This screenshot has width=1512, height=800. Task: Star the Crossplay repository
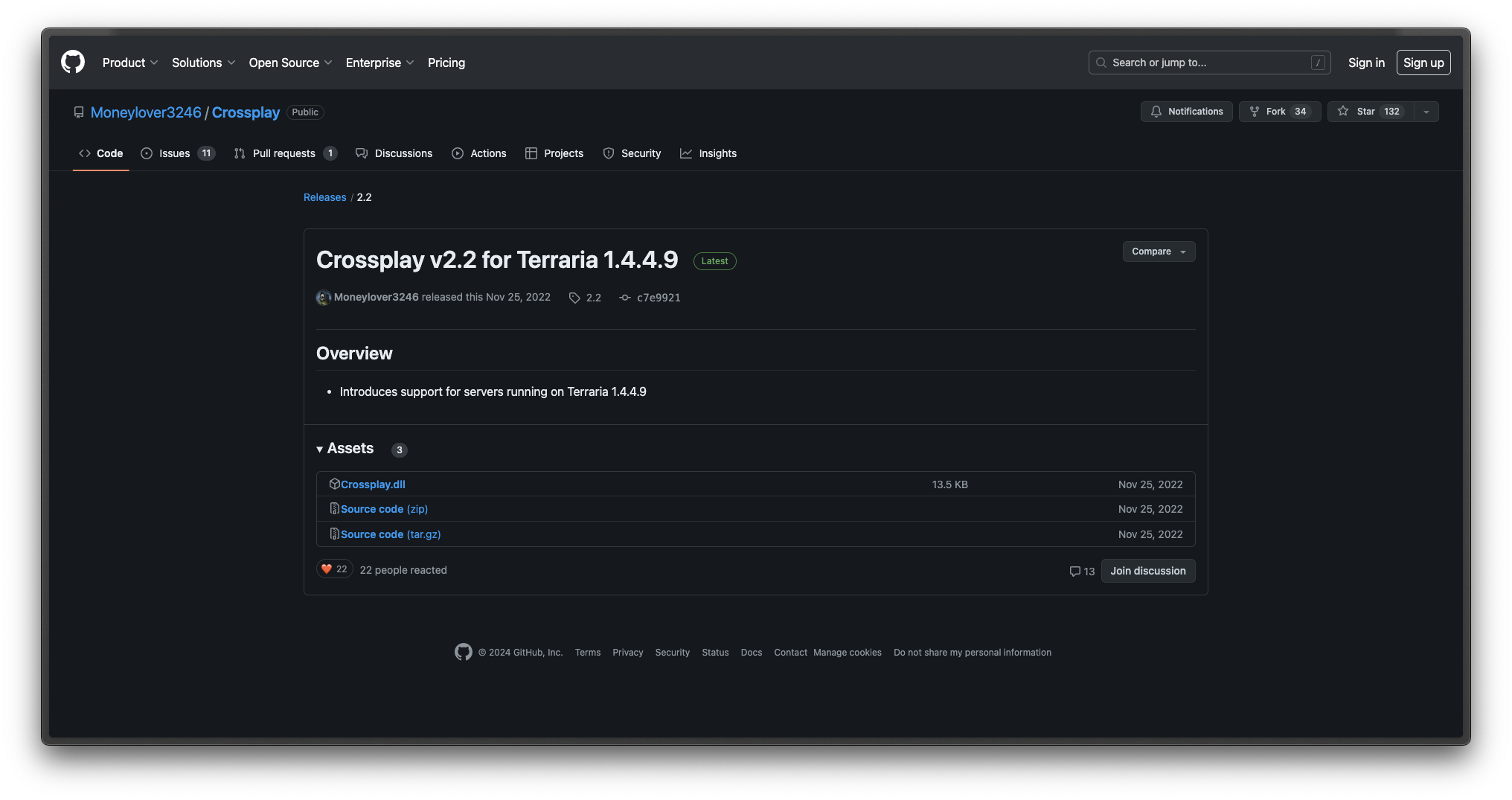click(x=1371, y=112)
